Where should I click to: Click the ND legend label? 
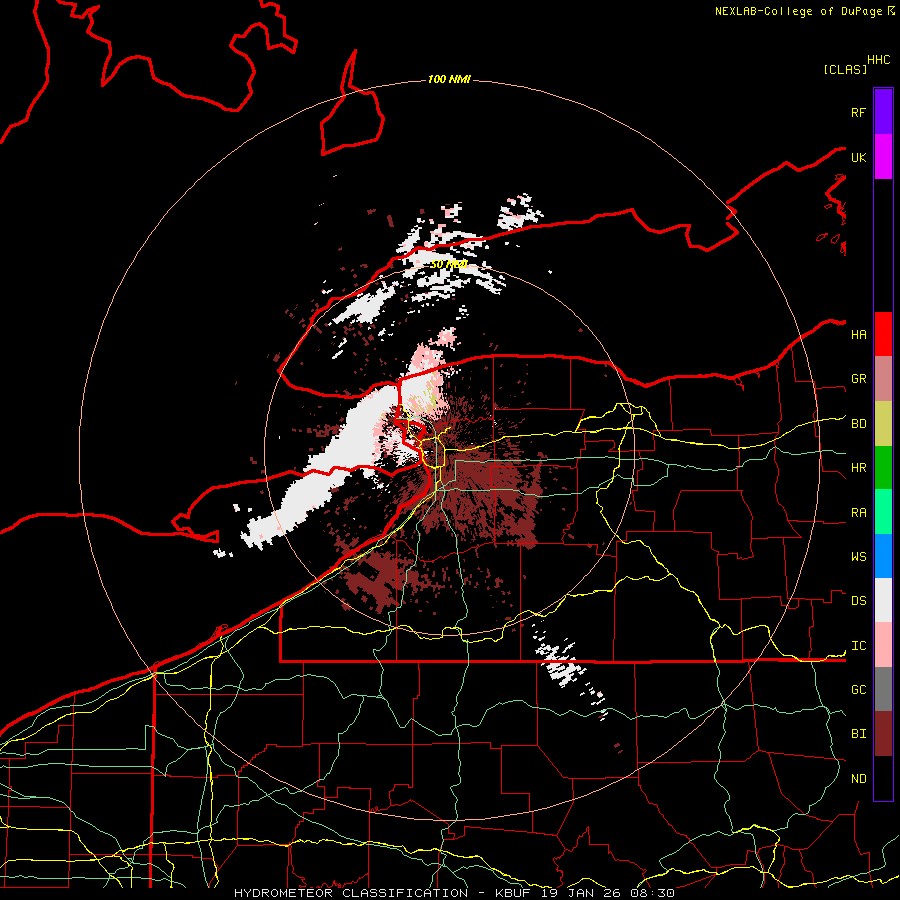click(858, 779)
